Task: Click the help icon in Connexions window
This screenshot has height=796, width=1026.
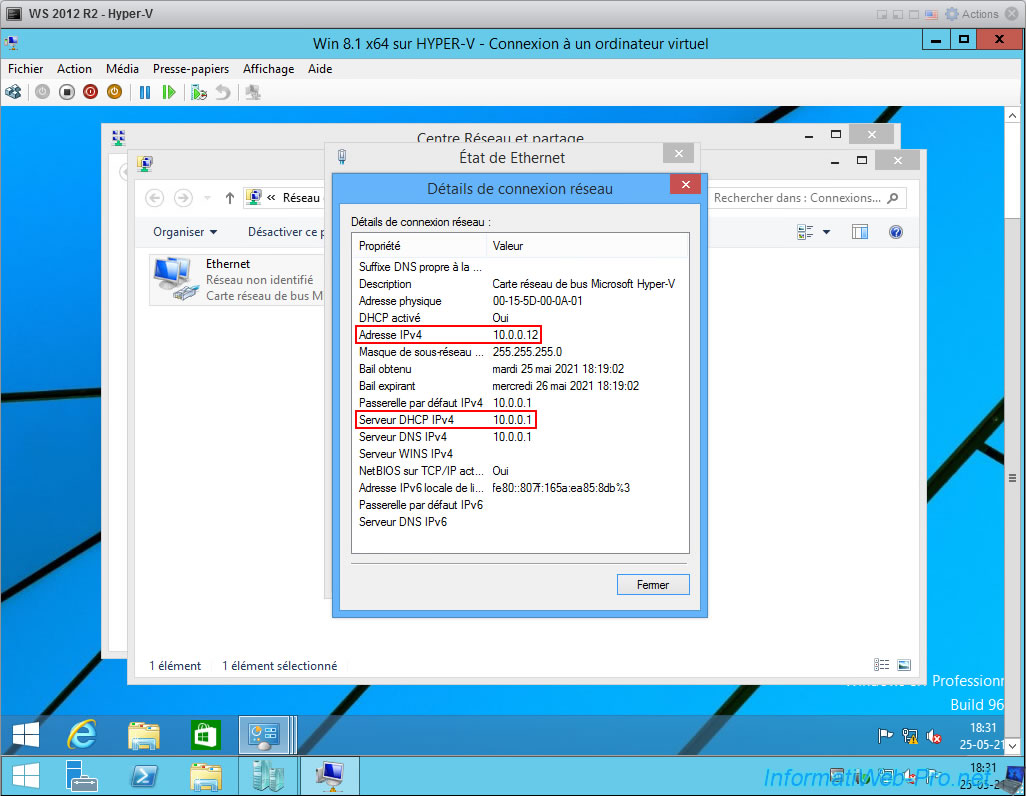Action: [x=895, y=232]
